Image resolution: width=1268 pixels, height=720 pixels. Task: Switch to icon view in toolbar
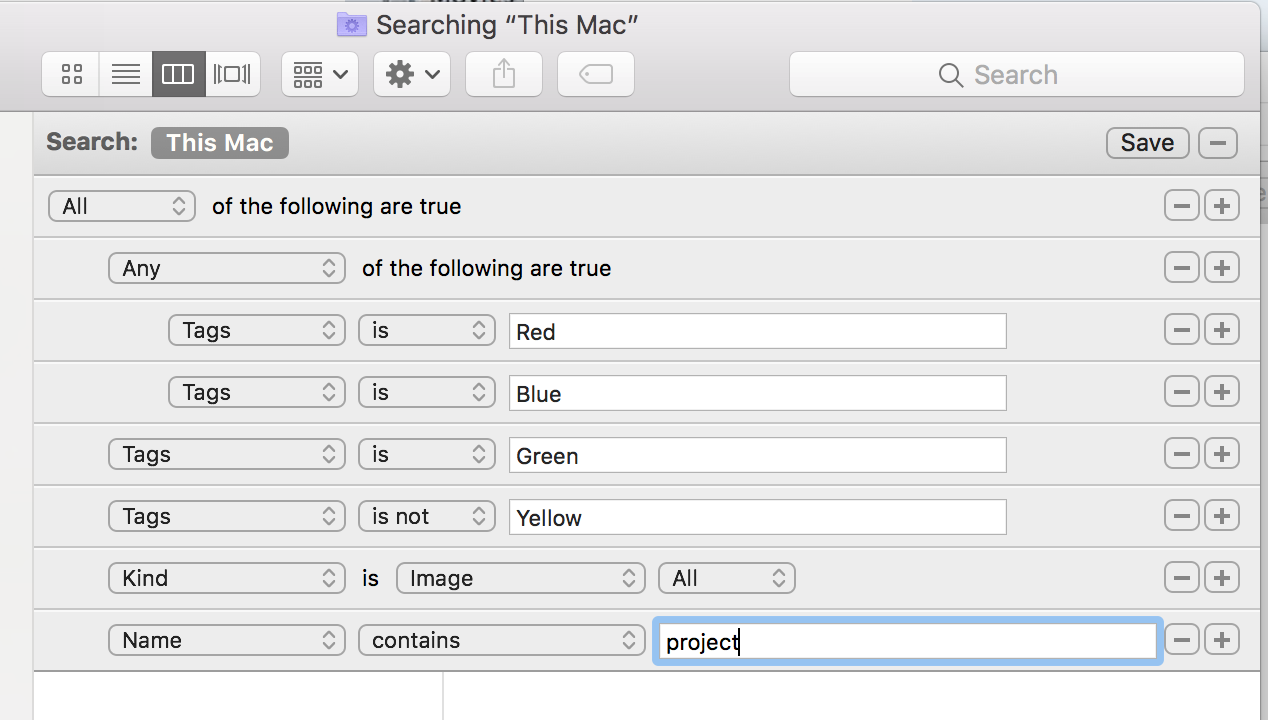(71, 74)
